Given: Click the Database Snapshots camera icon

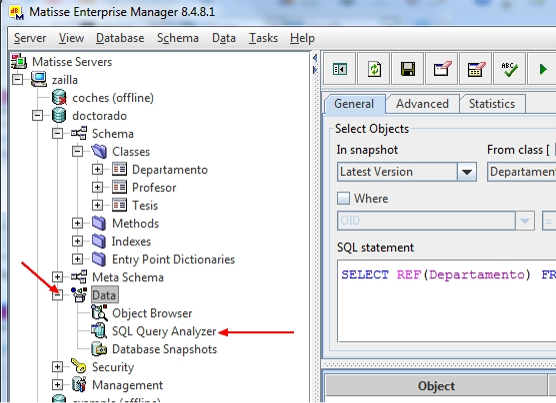Looking at the screenshot, I should click(99, 349).
